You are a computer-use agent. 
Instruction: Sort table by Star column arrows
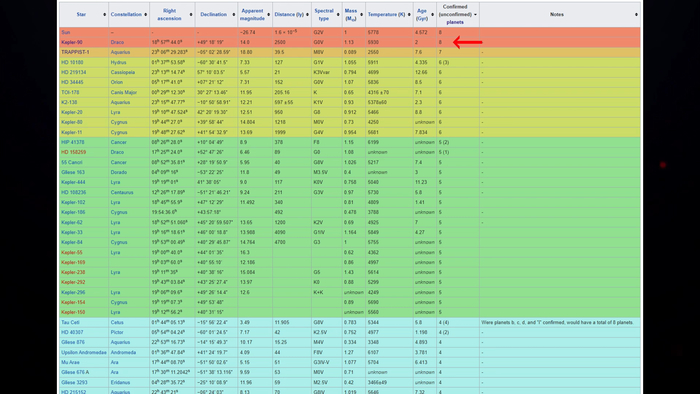[x=104, y=15]
